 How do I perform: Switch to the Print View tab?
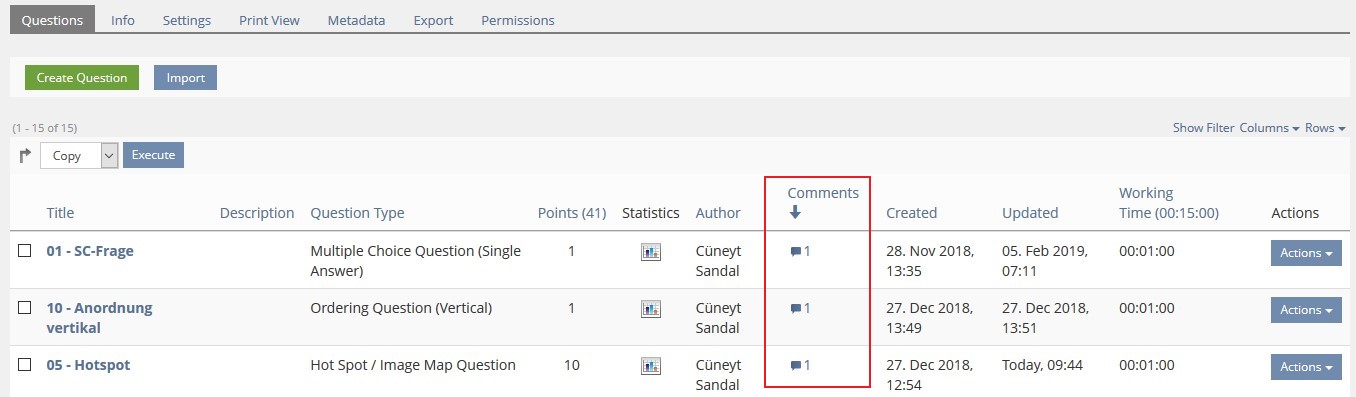269,20
